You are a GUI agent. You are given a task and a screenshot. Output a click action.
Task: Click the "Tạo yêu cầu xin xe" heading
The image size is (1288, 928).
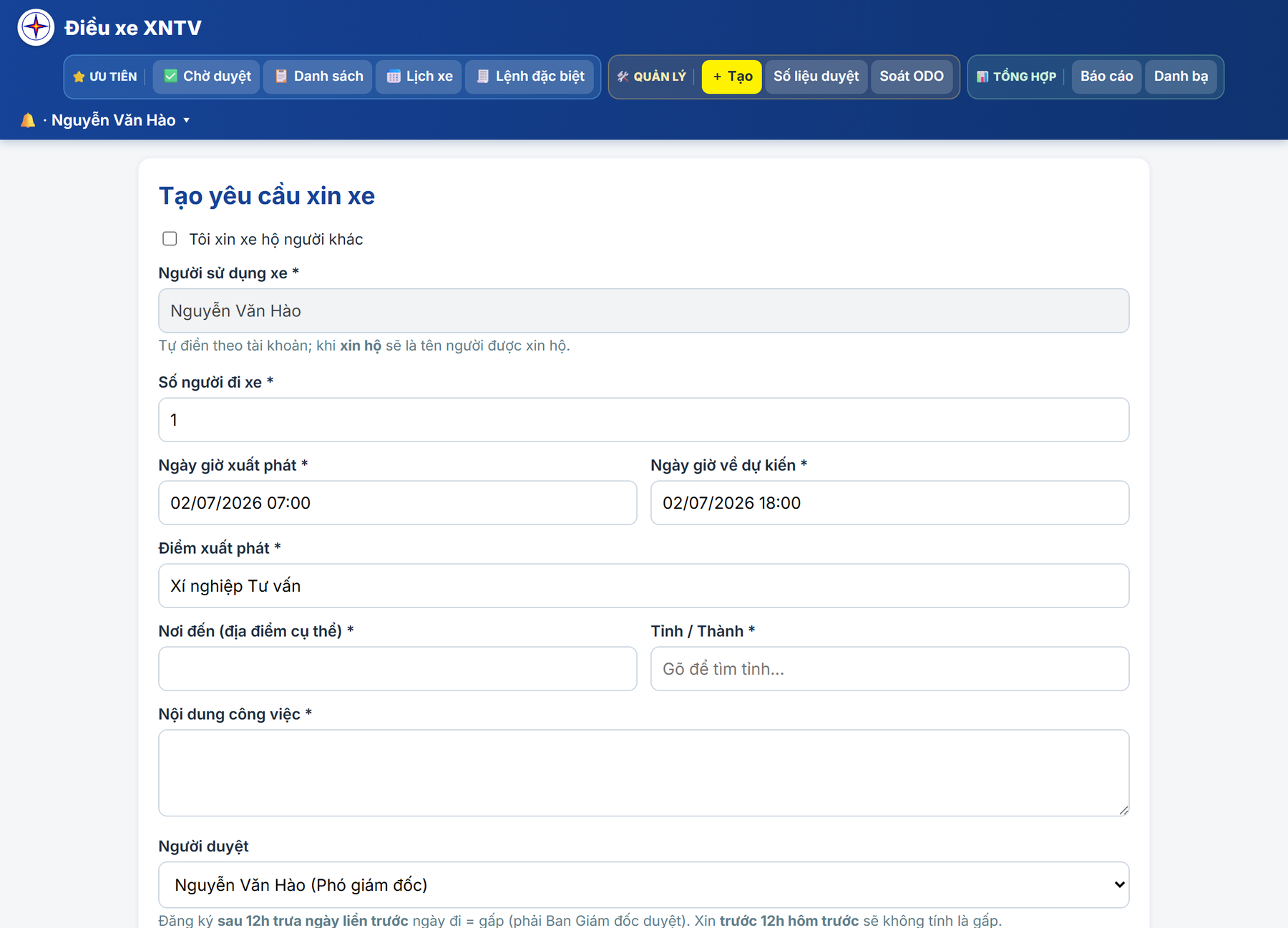pos(267,196)
